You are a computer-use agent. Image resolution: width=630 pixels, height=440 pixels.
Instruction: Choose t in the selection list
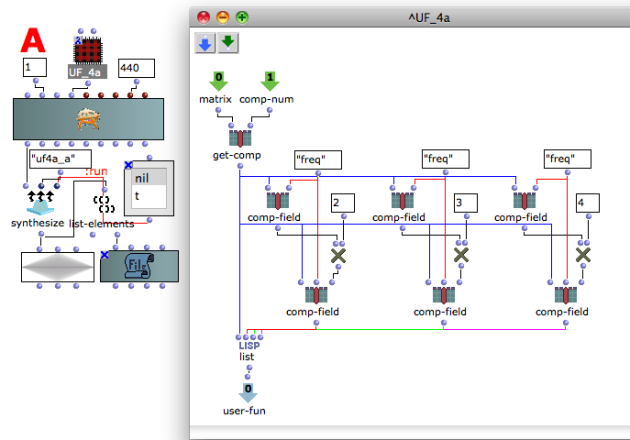click(x=149, y=196)
